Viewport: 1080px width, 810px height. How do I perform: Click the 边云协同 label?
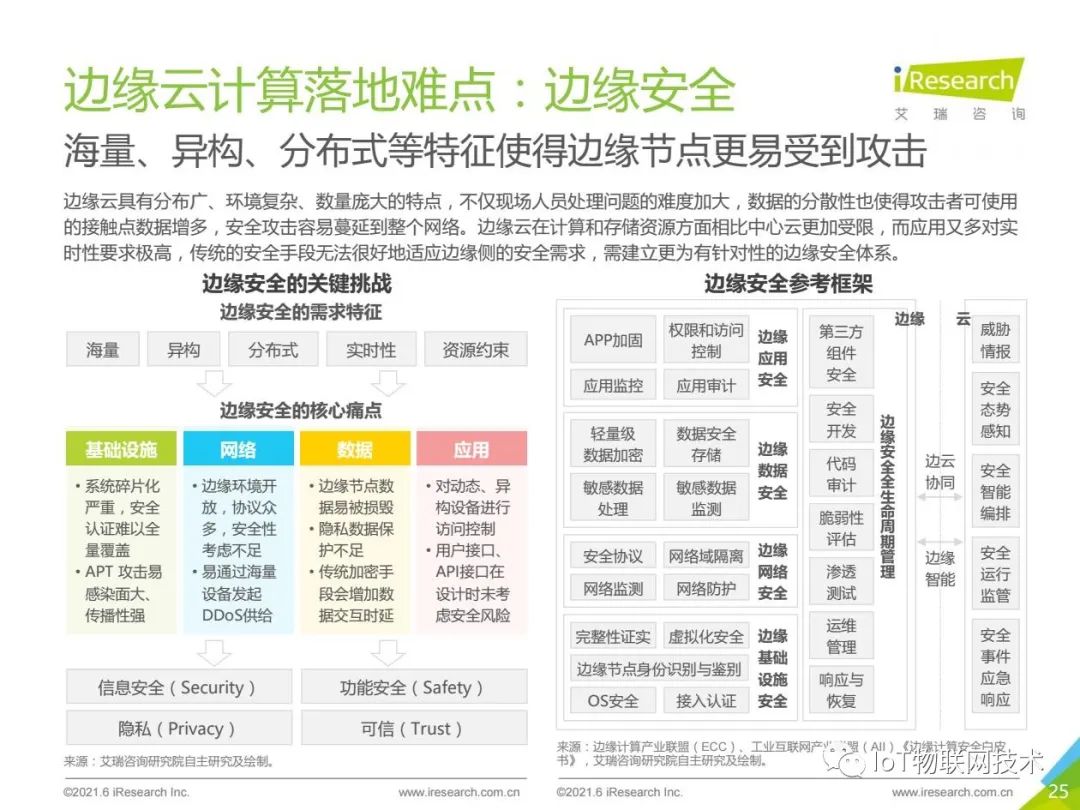click(x=940, y=471)
